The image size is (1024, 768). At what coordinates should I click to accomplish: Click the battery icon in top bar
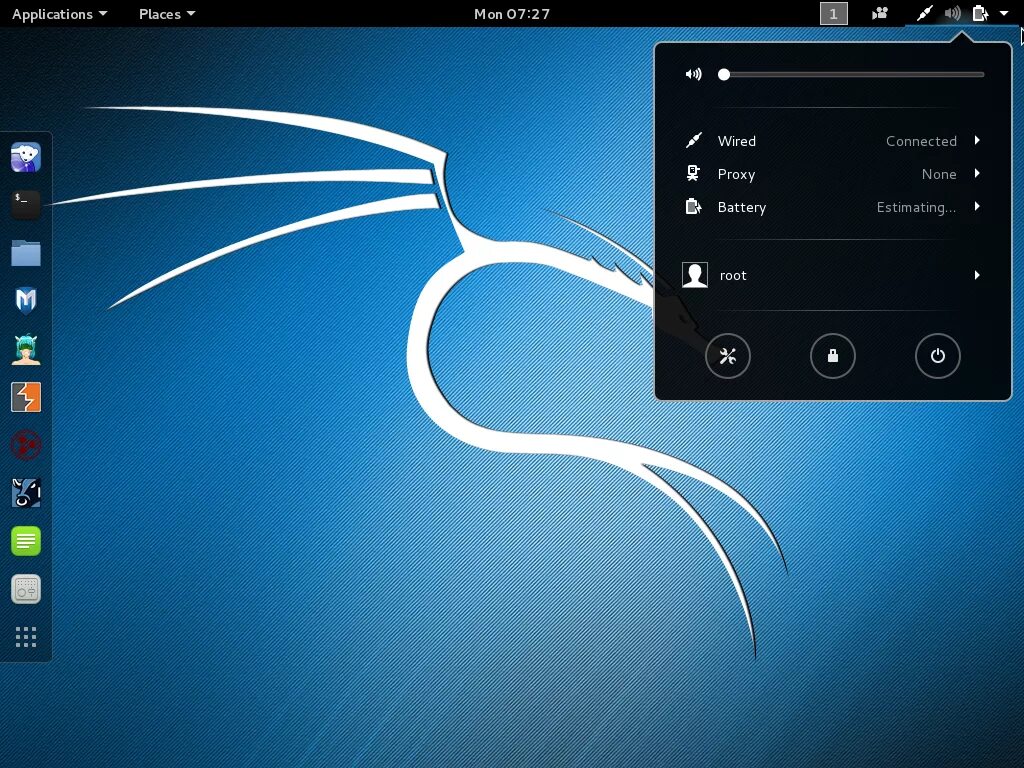(980, 13)
